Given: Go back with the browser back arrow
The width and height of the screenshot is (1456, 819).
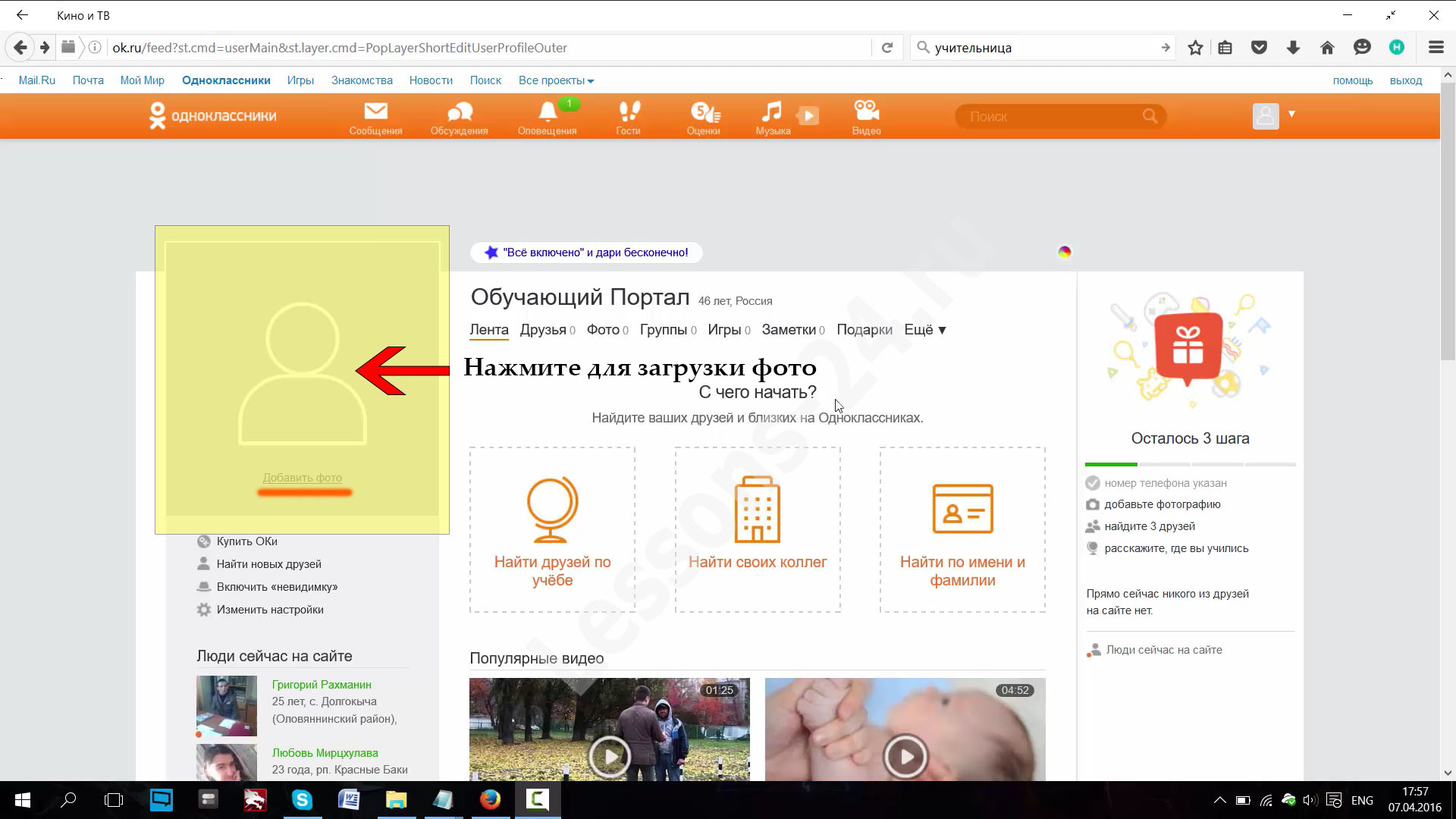Looking at the screenshot, I should pyautogui.click(x=20, y=48).
